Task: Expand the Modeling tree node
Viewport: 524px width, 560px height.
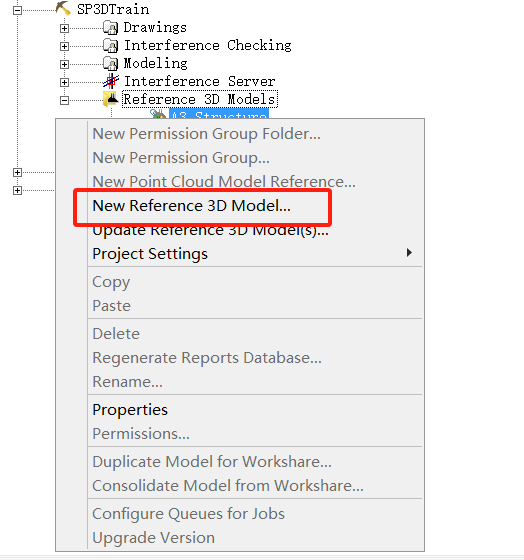Action: [x=64, y=64]
